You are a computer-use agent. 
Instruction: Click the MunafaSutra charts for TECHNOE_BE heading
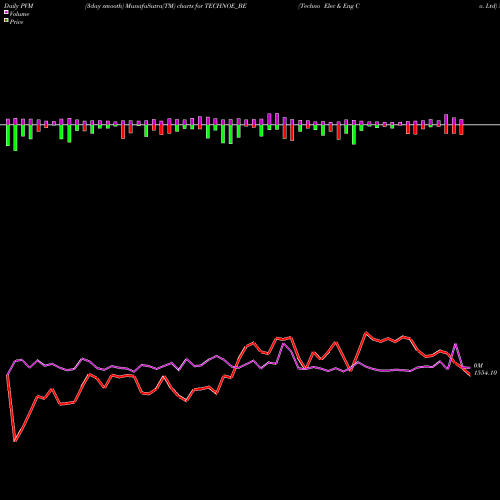(x=166, y=6)
